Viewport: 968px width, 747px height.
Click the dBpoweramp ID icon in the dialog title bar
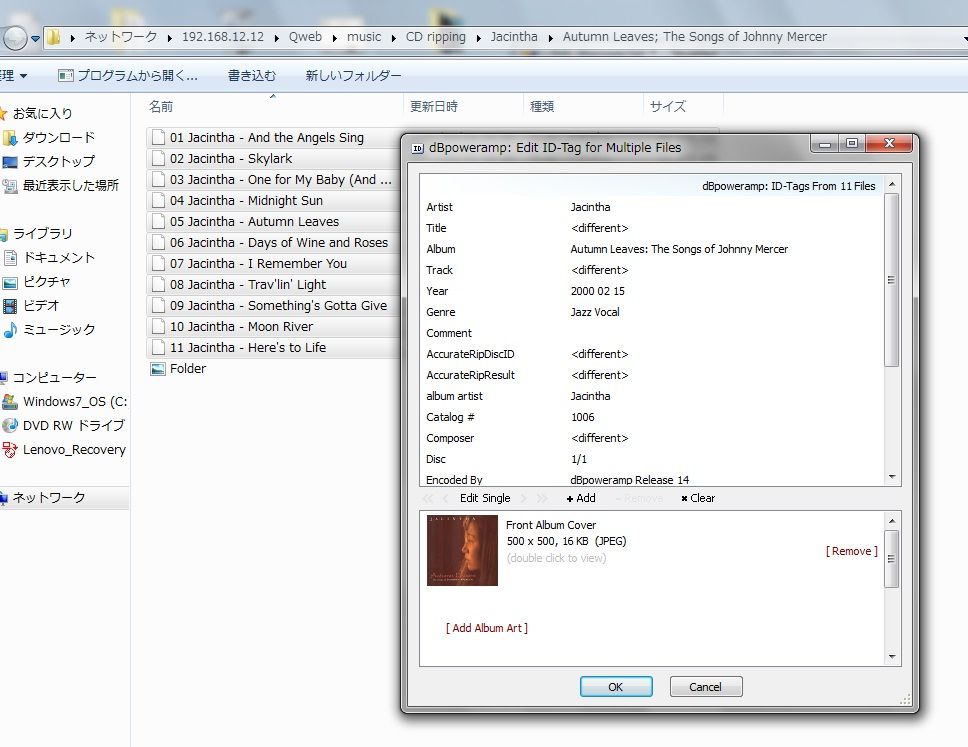418,148
